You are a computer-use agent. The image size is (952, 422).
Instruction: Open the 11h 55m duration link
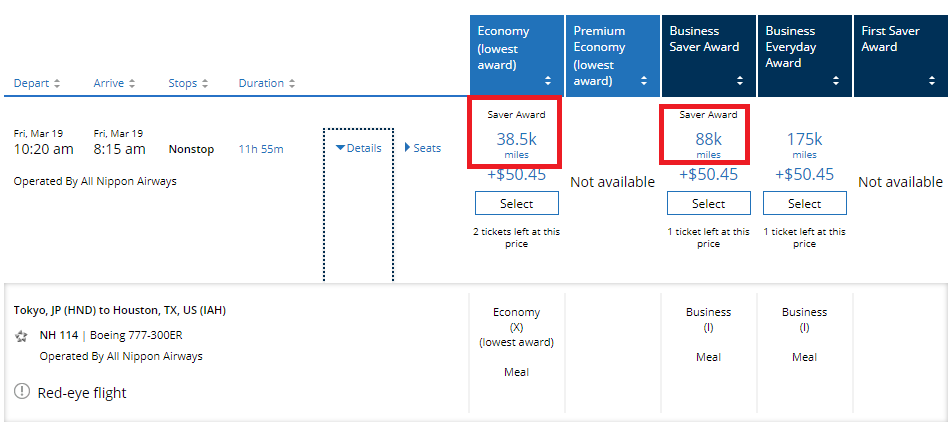tap(261, 149)
